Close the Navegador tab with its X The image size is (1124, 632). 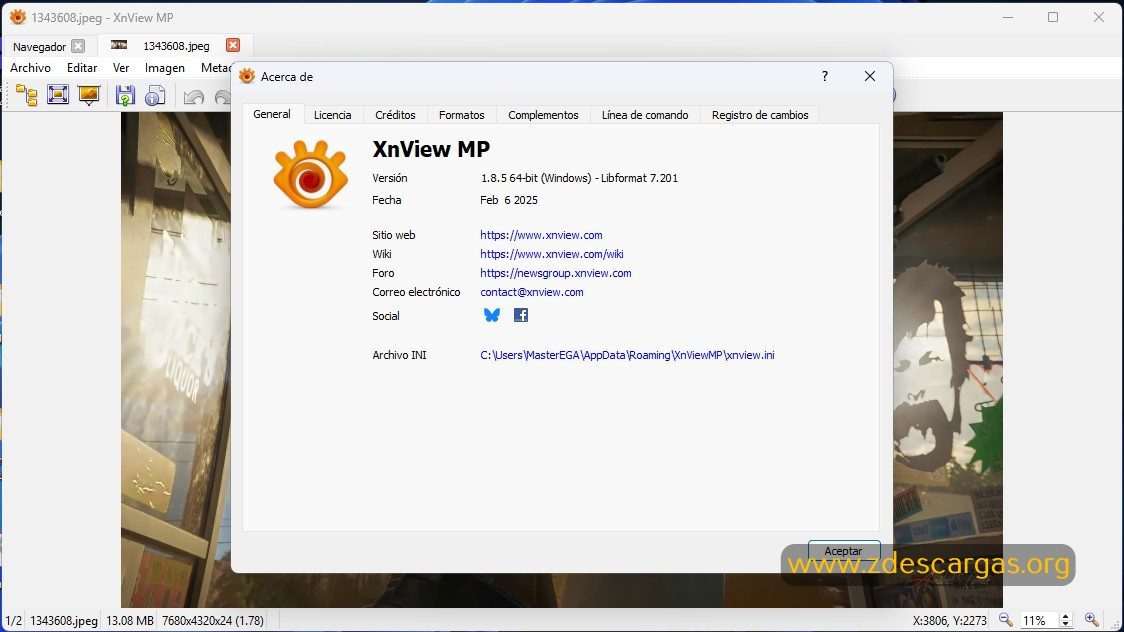pyautogui.click(x=78, y=46)
